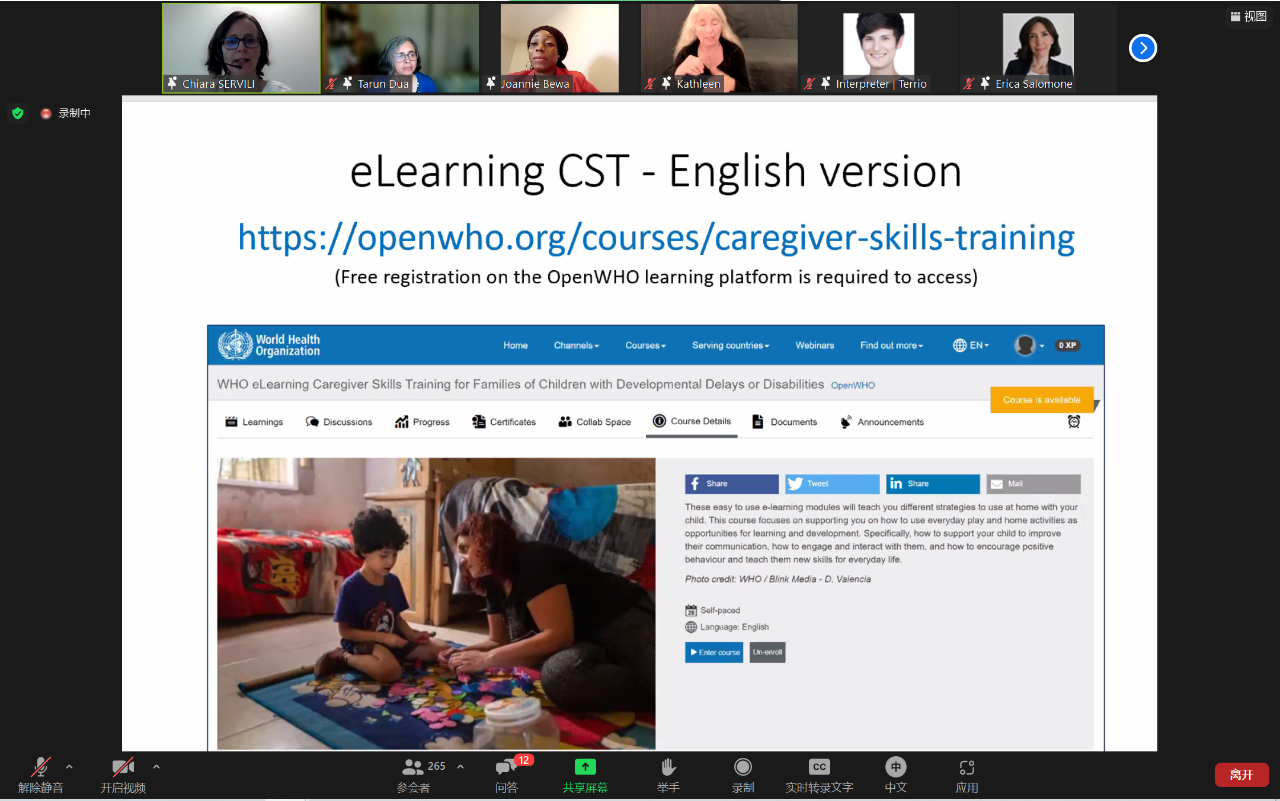Select Joannie Bewa video thumbnail
This screenshot has width=1280, height=801.
[x=560, y=48]
